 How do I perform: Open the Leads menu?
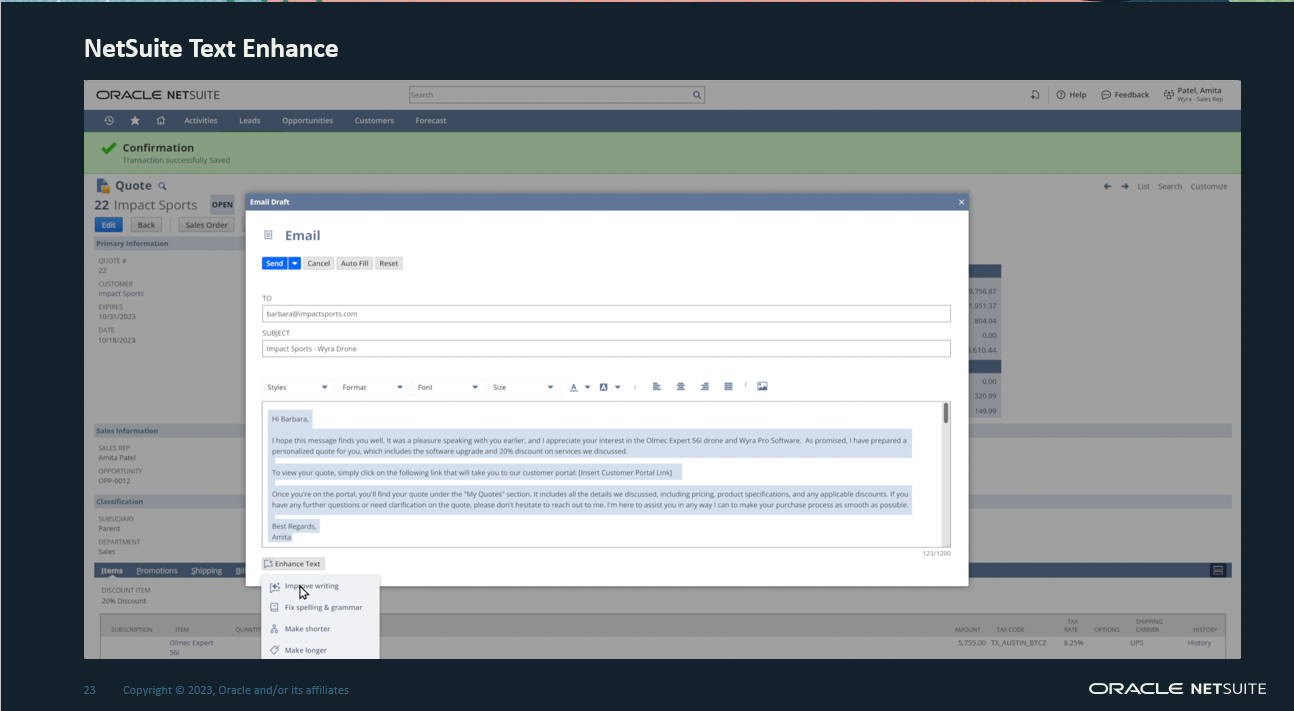(250, 121)
